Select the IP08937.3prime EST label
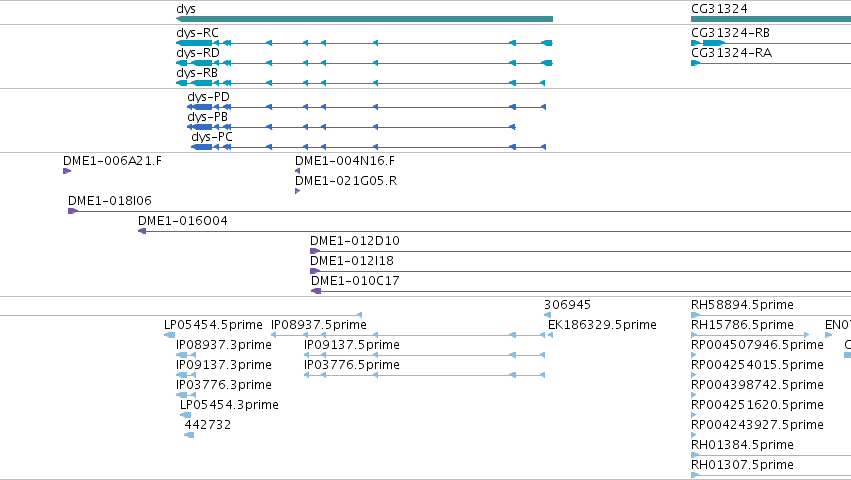 point(224,345)
